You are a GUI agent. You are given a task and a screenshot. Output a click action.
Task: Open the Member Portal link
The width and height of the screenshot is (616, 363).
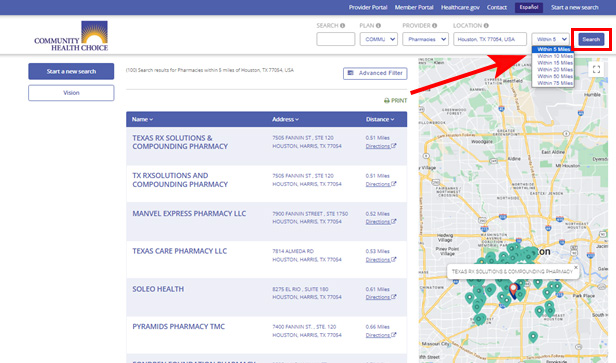pos(414,7)
